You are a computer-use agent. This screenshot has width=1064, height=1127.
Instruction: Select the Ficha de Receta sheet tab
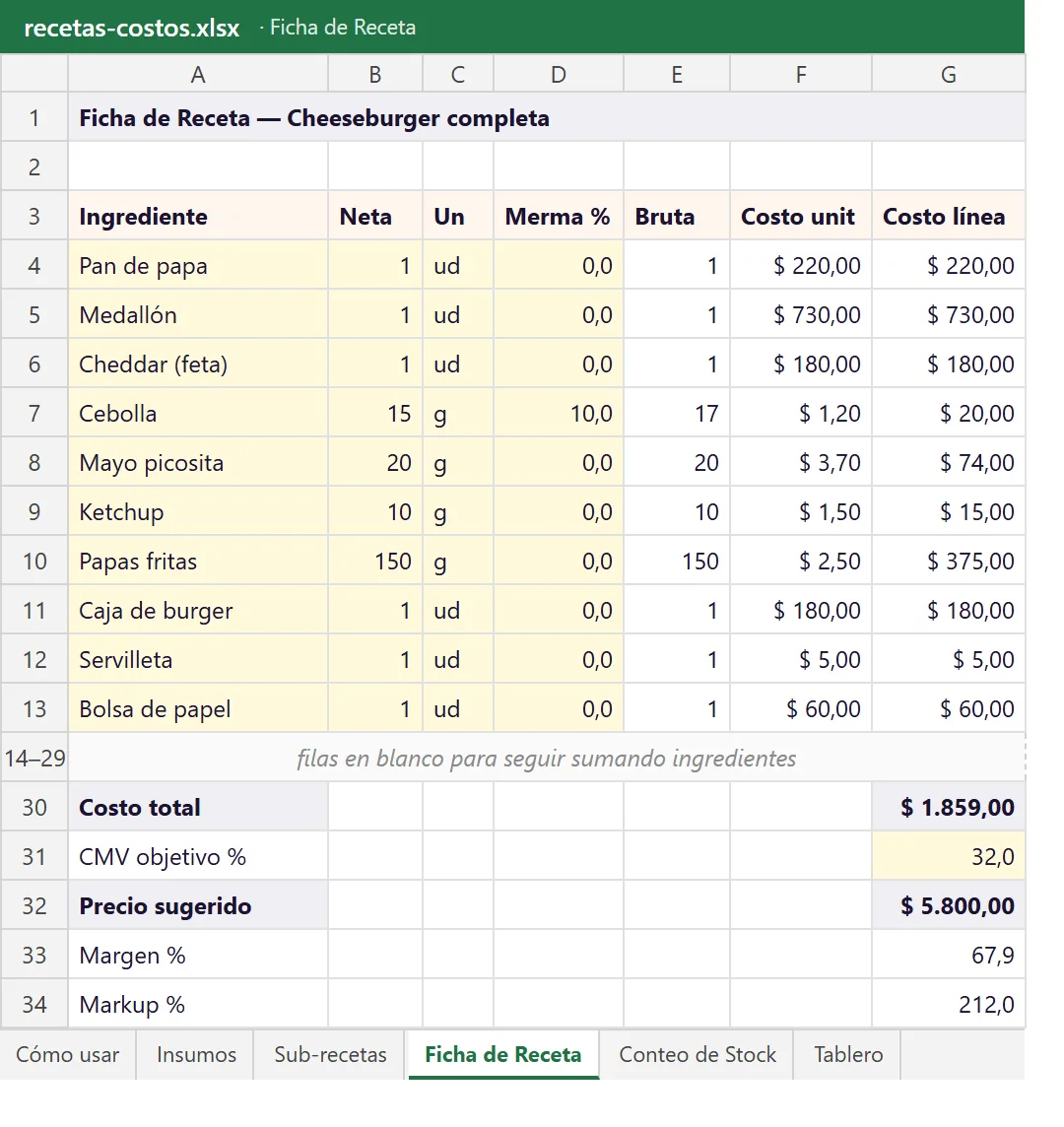tap(503, 1054)
